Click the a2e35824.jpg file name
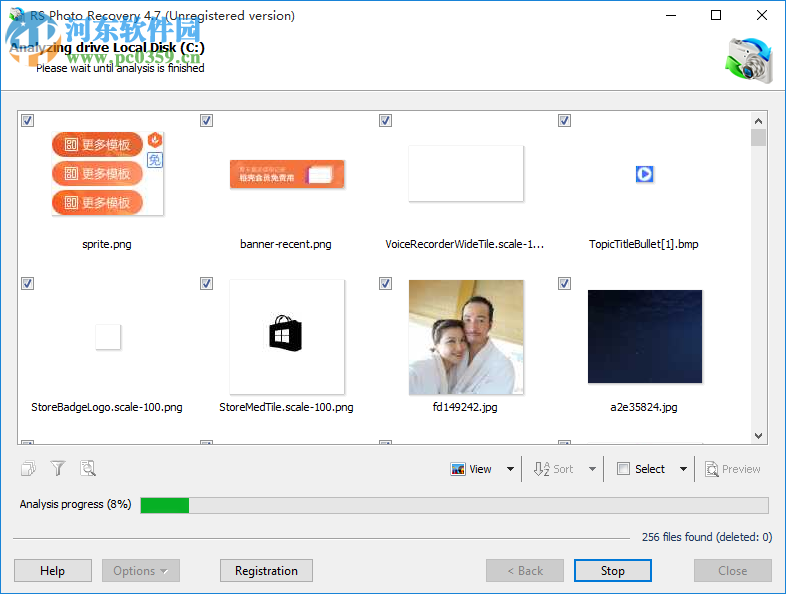786x594 pixels. [644, 407]
